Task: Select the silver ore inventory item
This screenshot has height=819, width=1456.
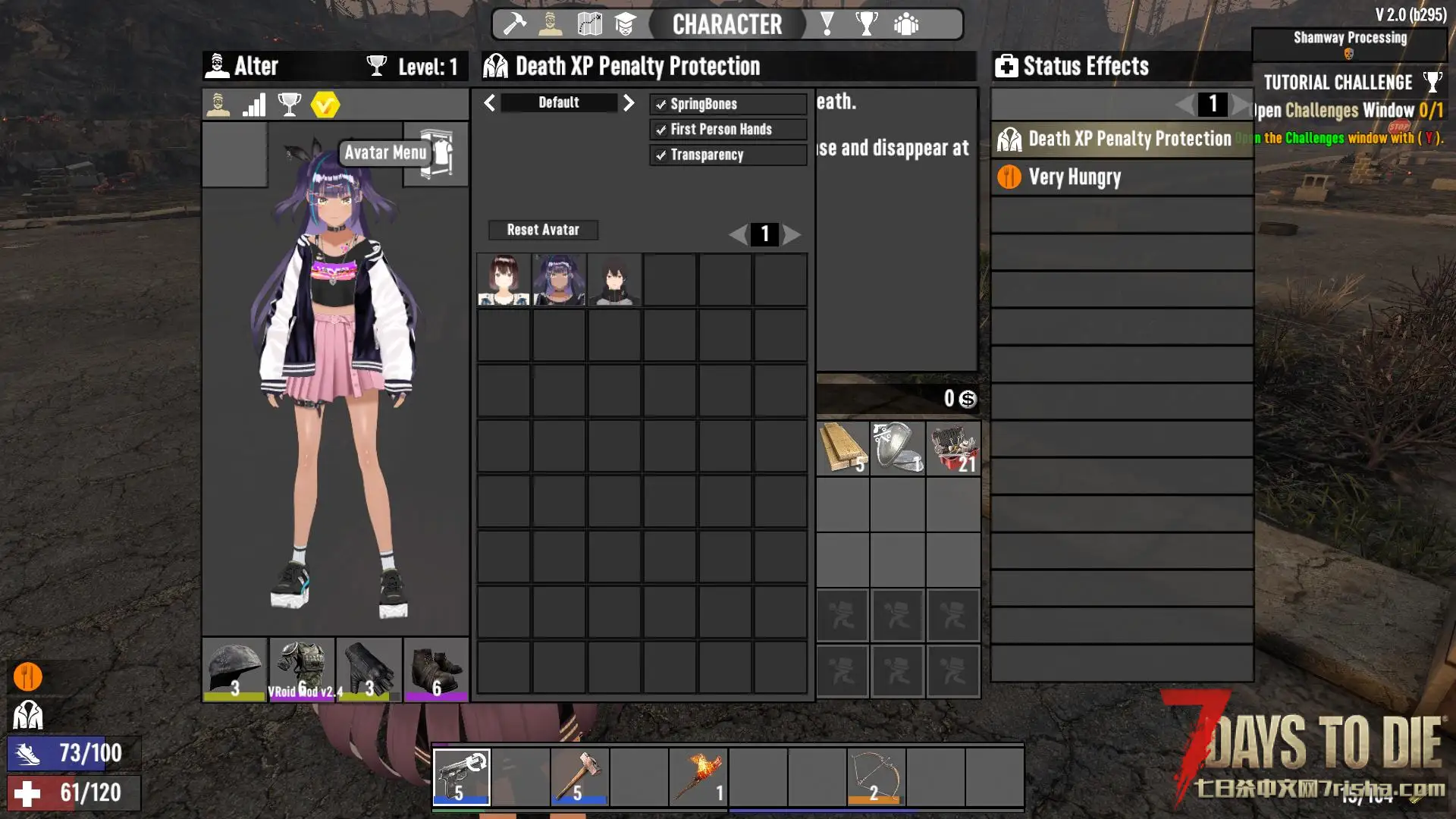Action: 898,448
